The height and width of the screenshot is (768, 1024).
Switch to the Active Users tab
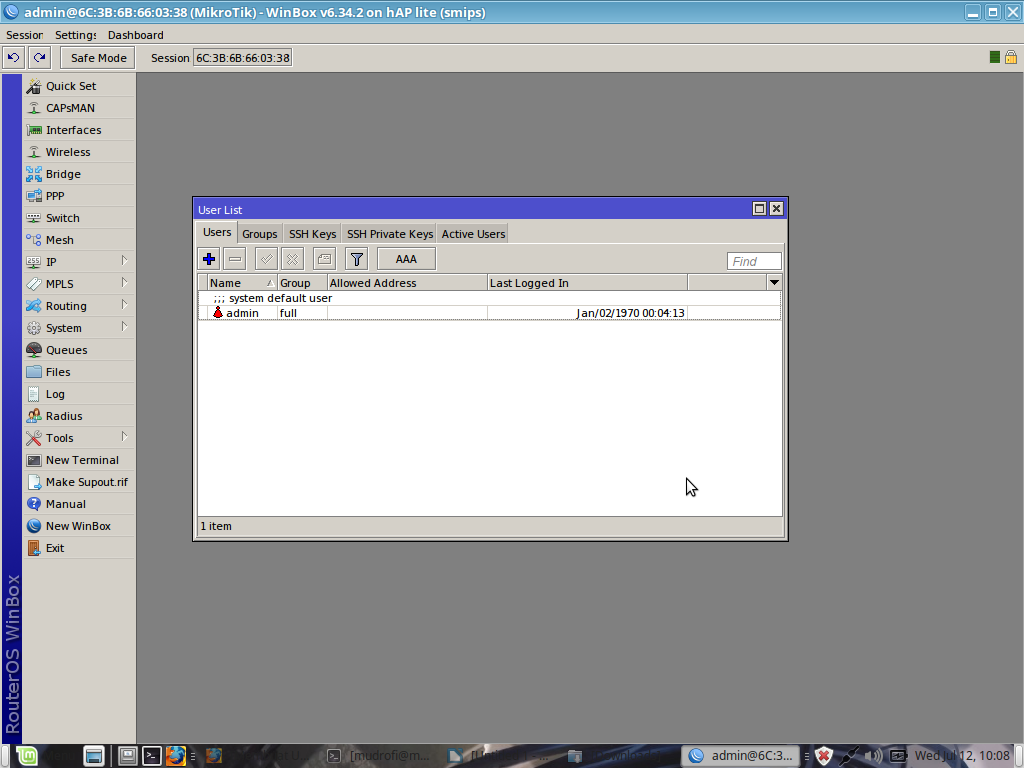pos(473,234)
